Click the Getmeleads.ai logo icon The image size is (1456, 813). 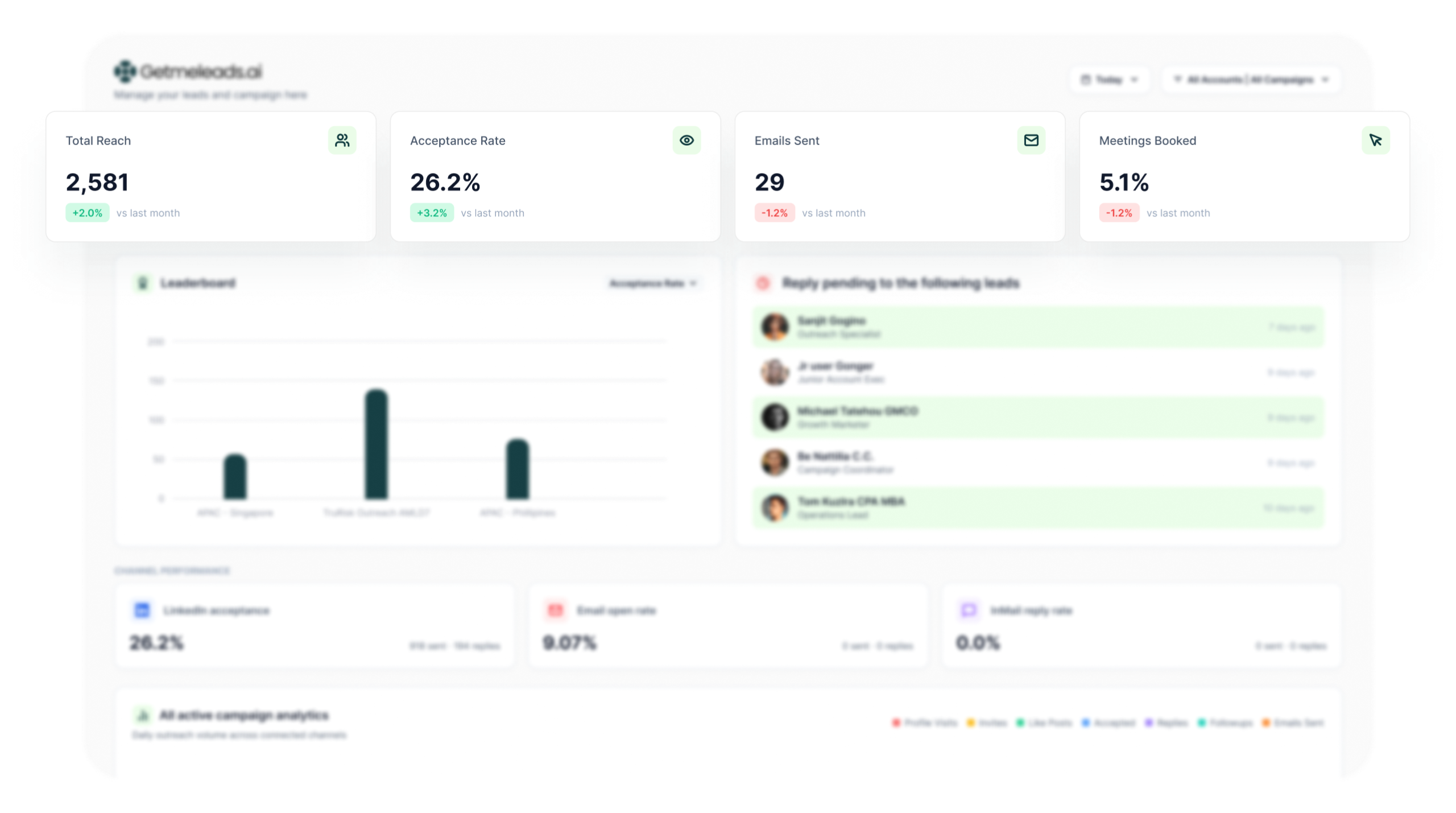[125, 71]
